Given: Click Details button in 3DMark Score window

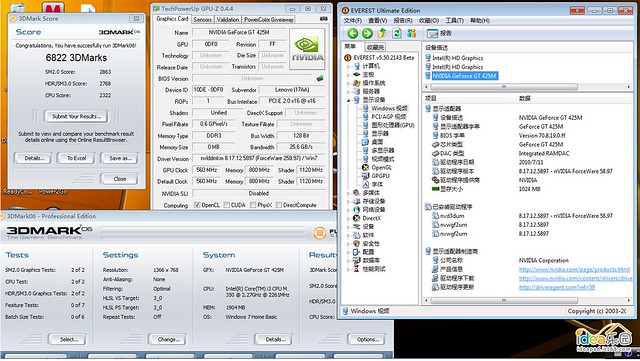Looking at the screenshot, I should 34,158.
